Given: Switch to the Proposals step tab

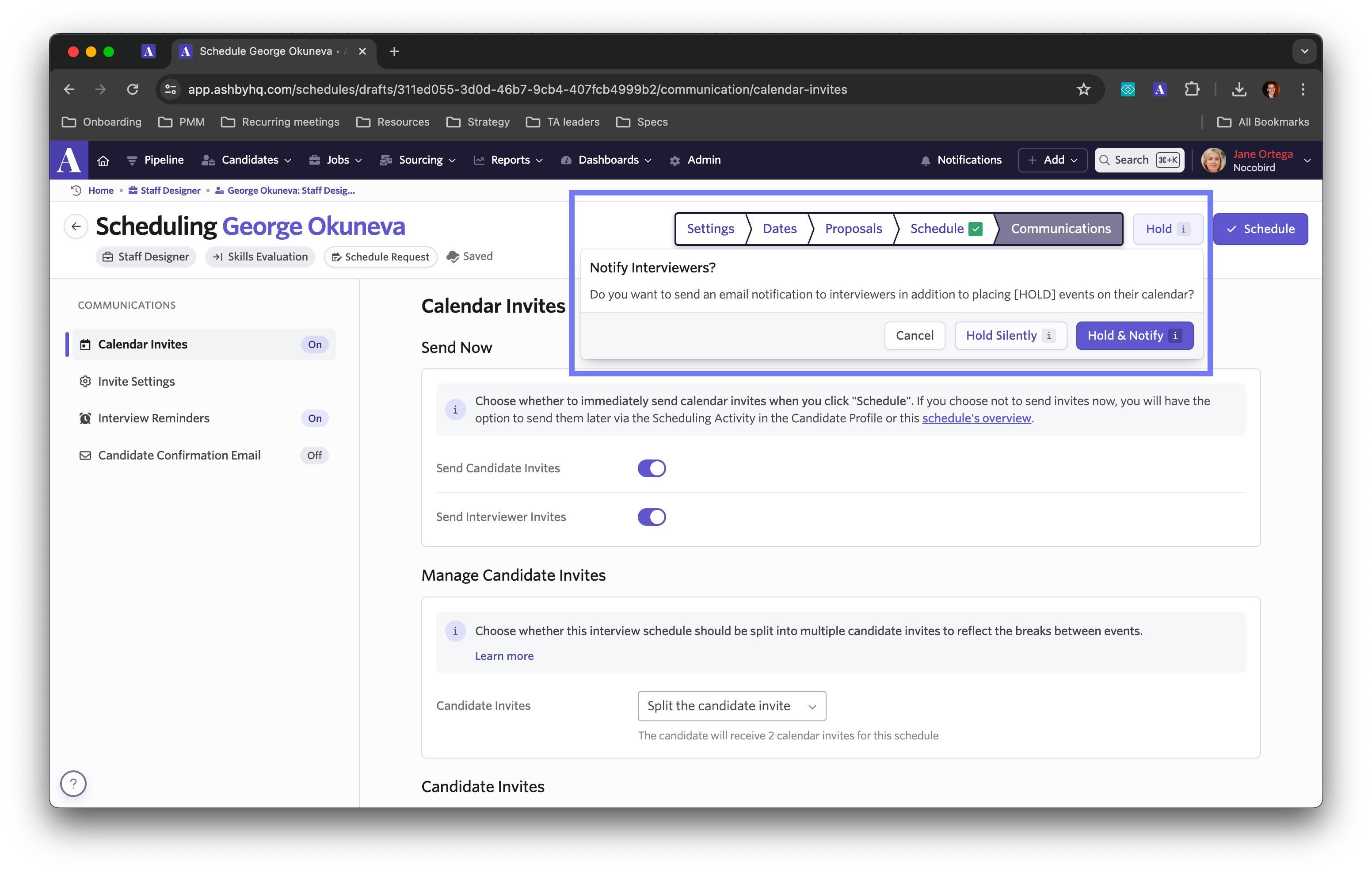Looking at the screenshot, I should (853, 229).
